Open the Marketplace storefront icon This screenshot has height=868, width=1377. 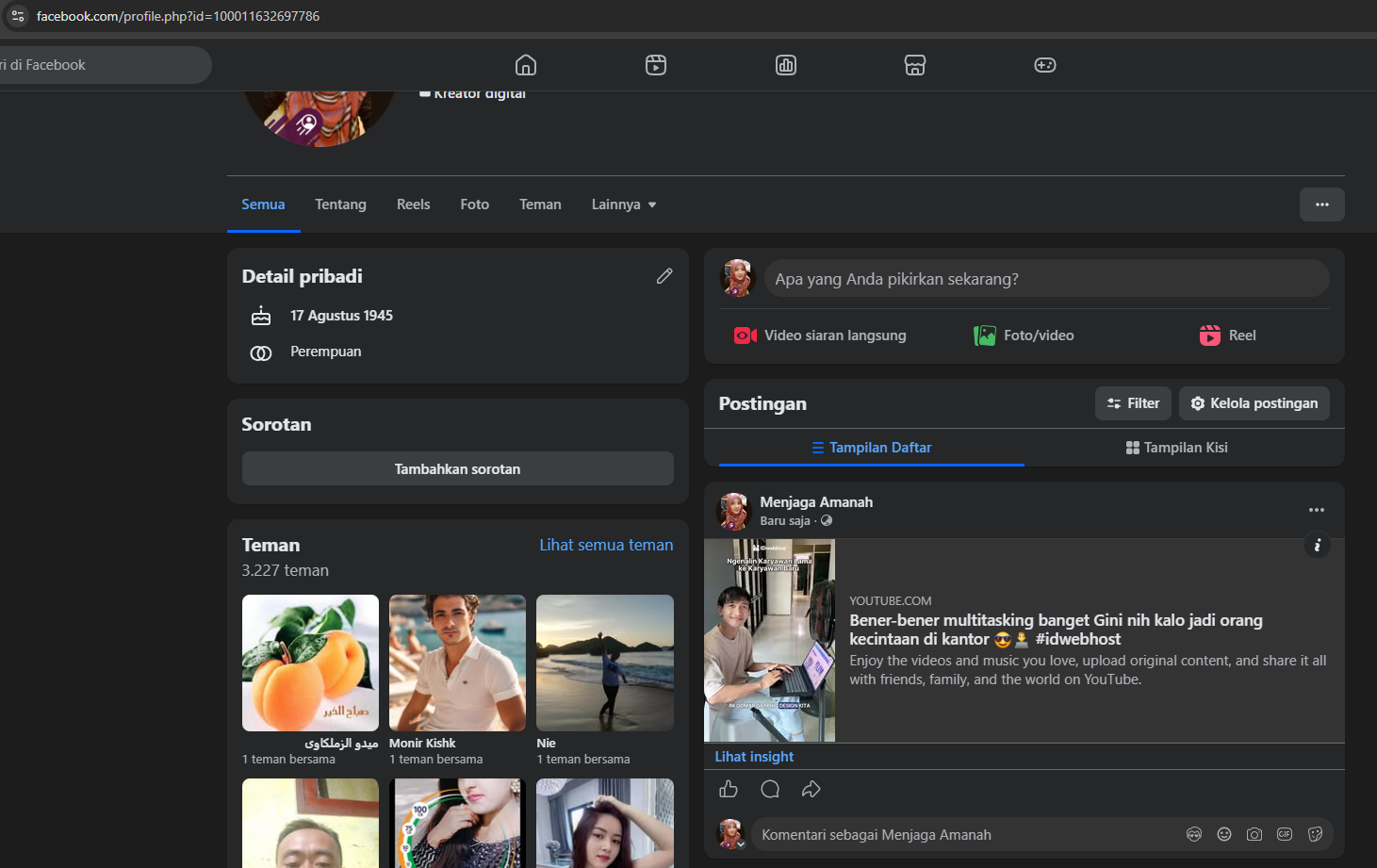[x=915, y=65]
